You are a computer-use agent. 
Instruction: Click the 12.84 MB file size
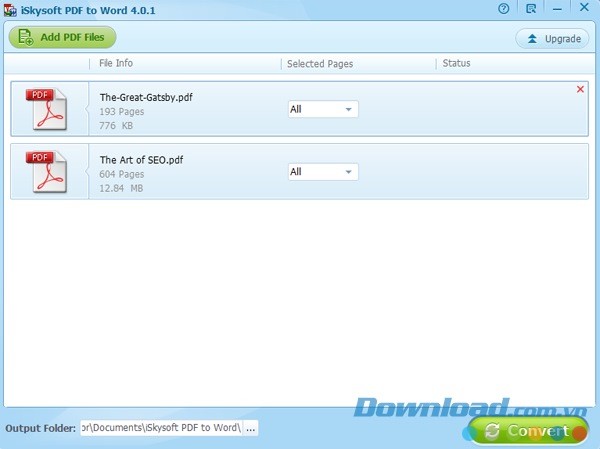point(121,188)
